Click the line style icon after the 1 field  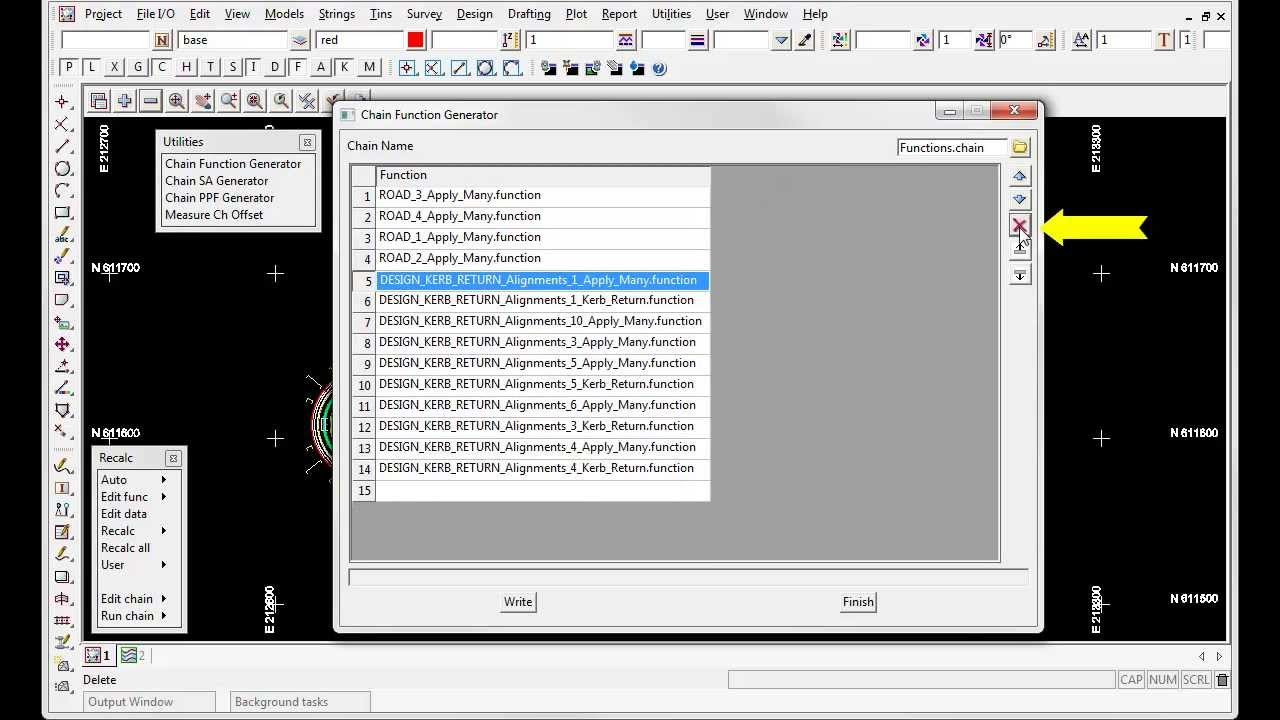[x=626, y=40]
